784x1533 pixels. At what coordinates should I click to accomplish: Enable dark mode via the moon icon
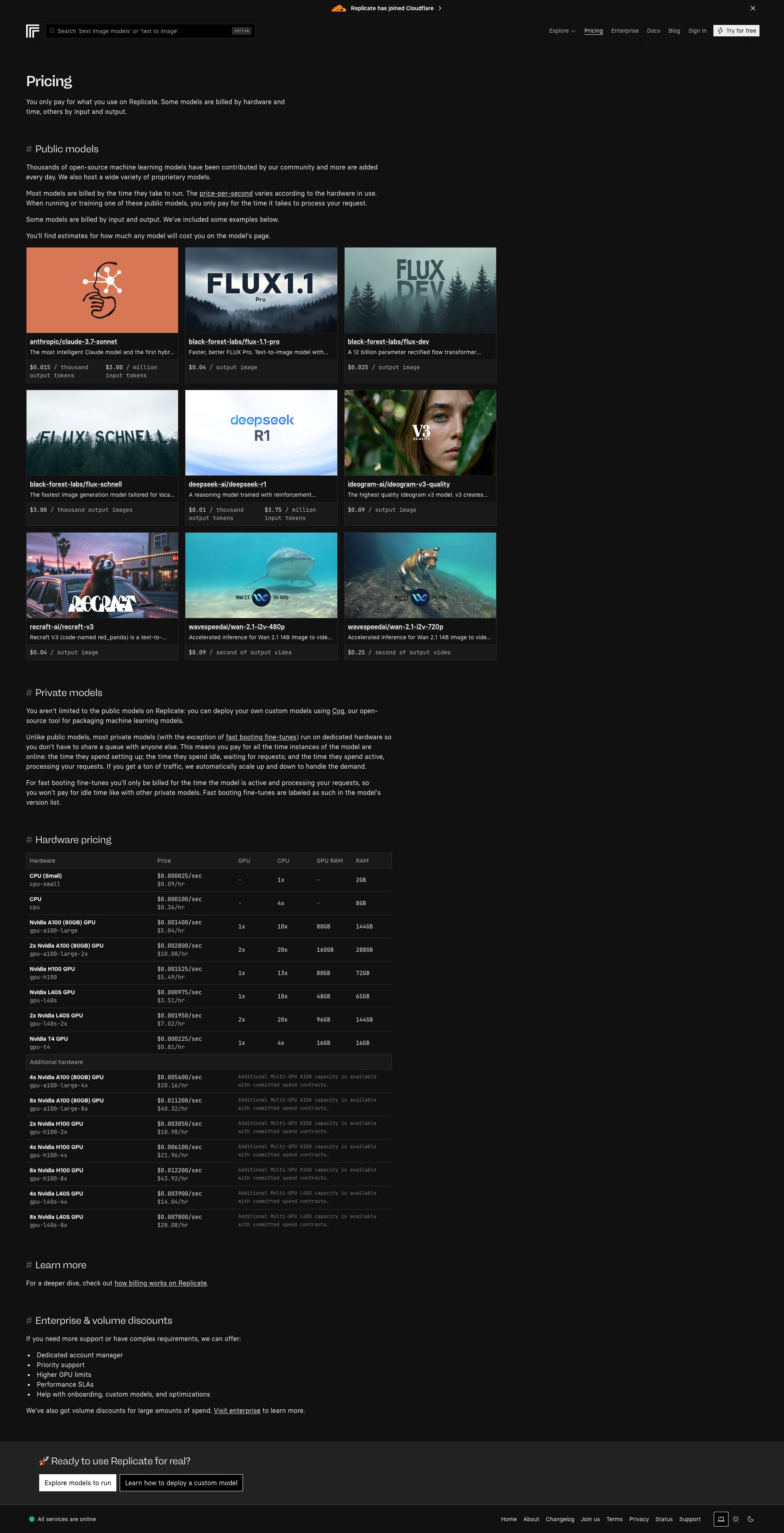(750, 1518)
